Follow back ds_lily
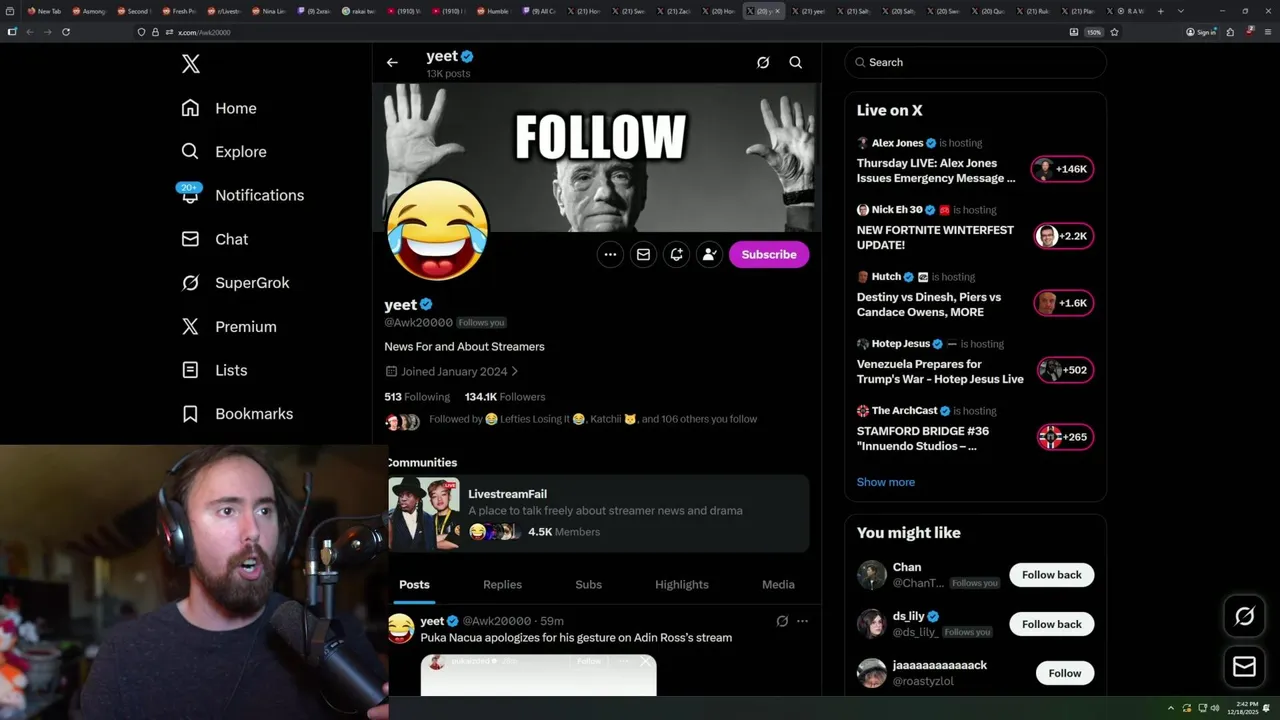The width and height of the screenshot is (1280, 720). [x=1052, y=624]
